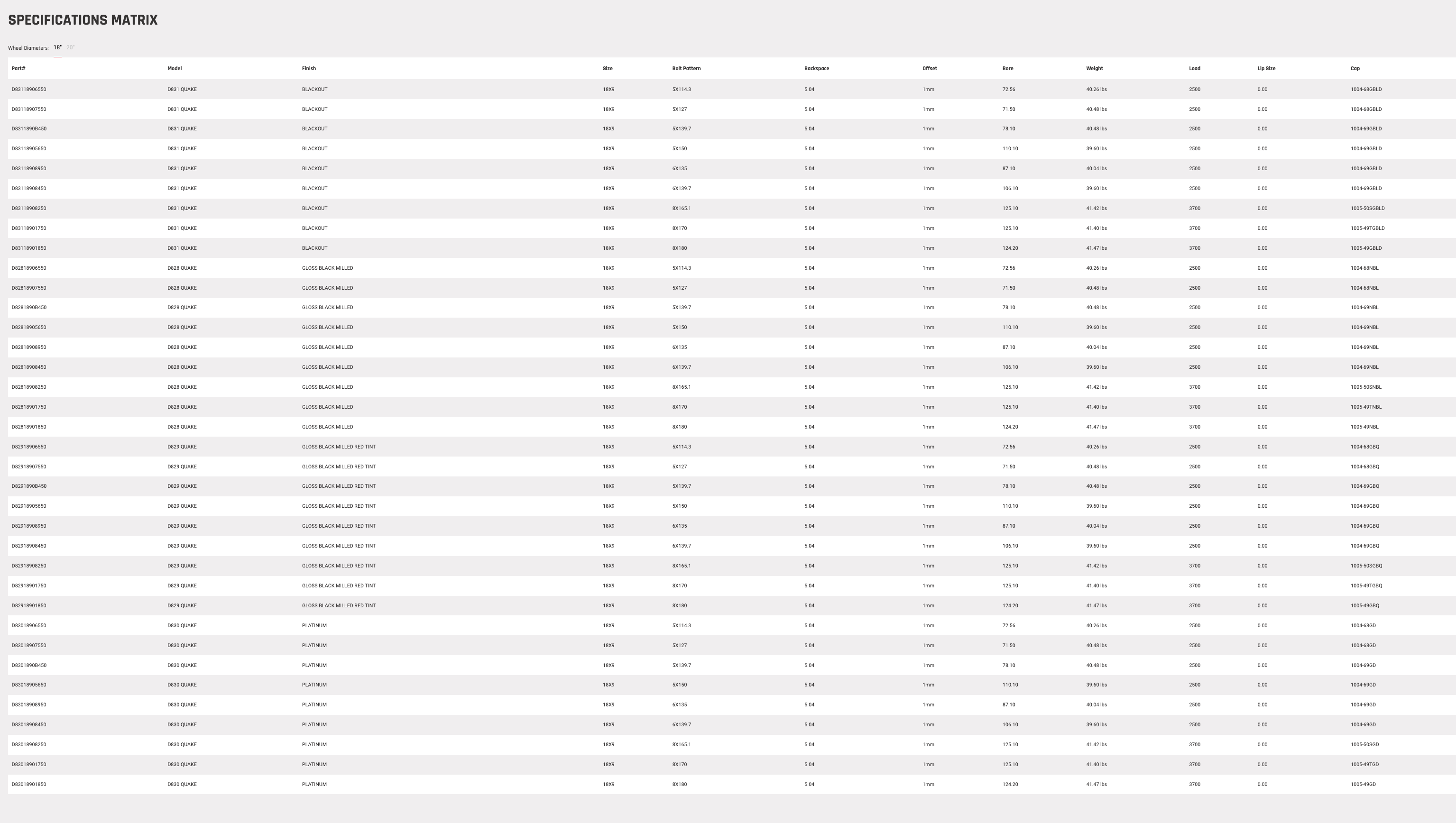Select part number D83018901850
The width and height of the screenshot is (1456, 823).
29,785
